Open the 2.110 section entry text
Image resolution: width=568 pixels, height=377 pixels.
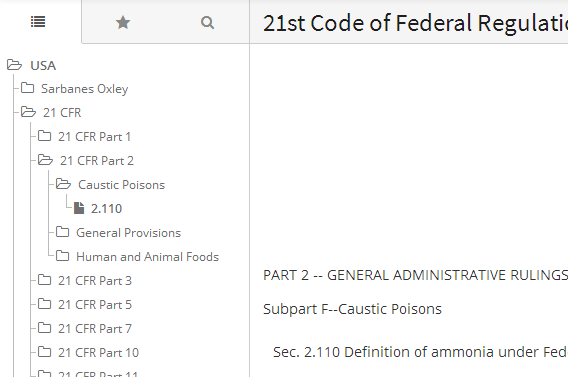(x=106, y=209)
